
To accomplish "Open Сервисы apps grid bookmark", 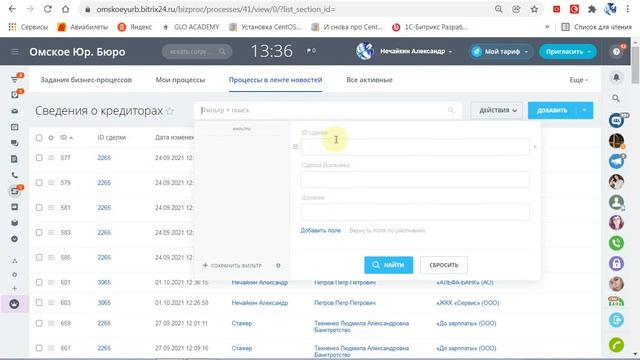I will click(x=28, y=27).
